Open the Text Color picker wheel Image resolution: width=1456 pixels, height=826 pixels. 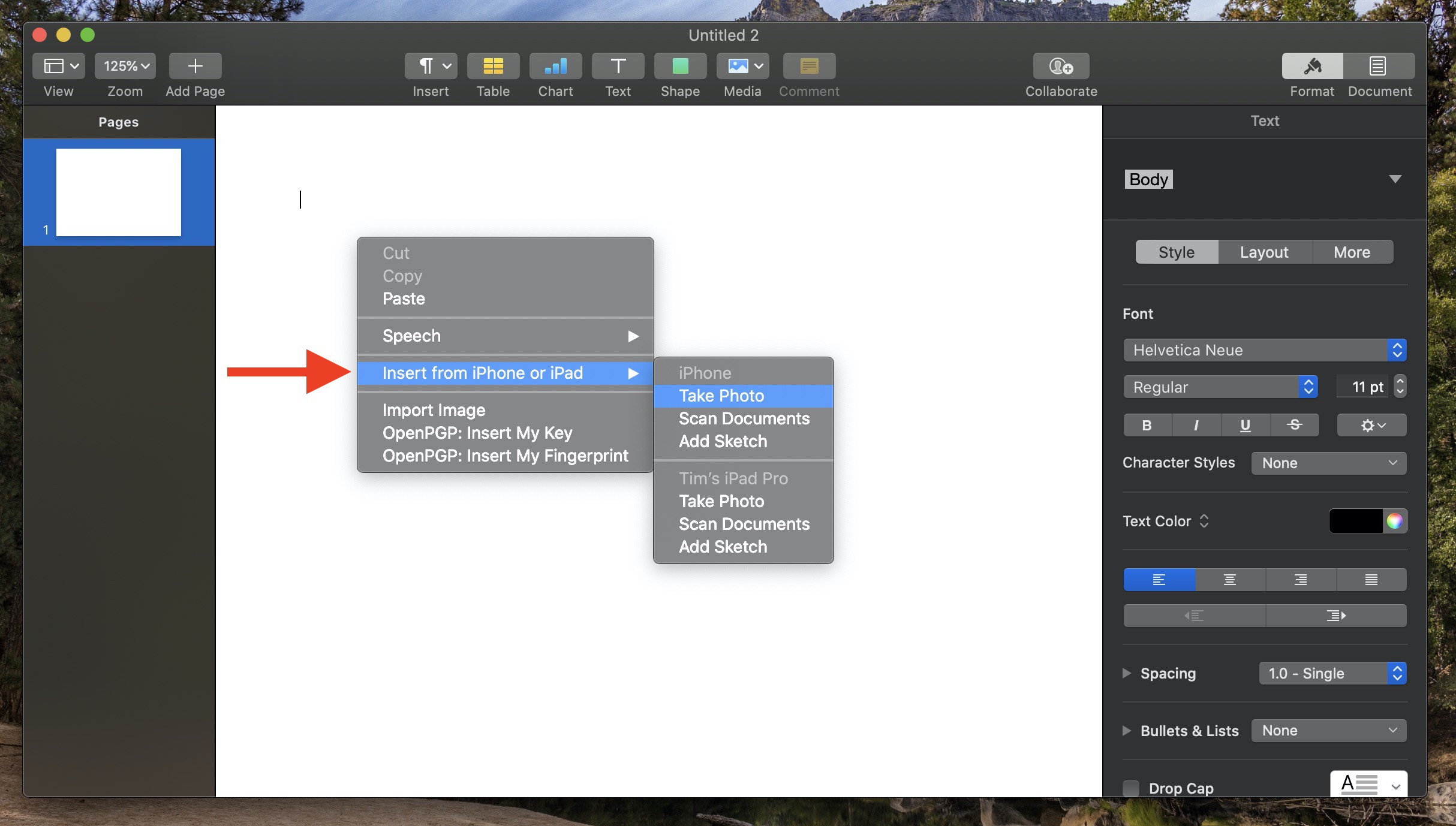[x=1395, y=521]
